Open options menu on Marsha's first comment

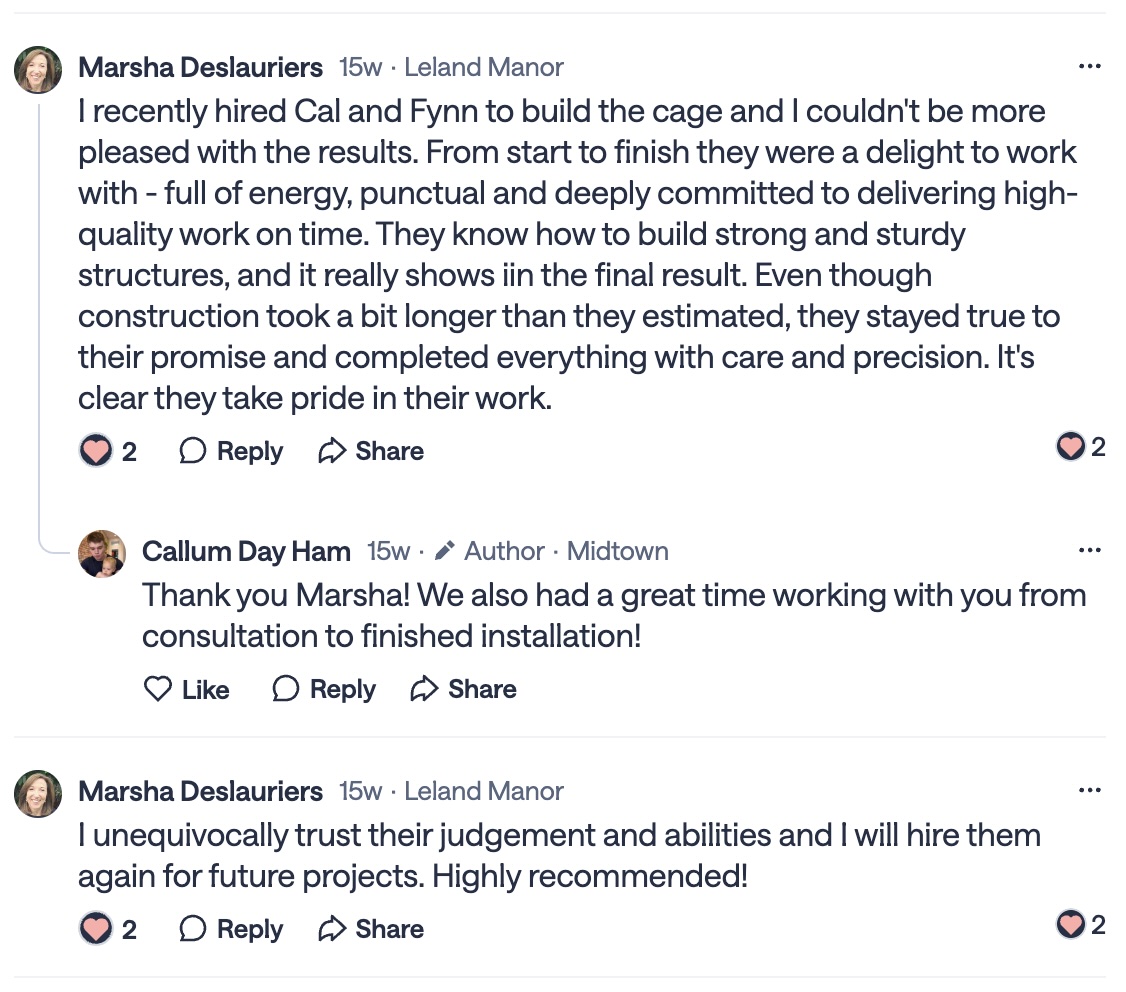coord(1089,67)
